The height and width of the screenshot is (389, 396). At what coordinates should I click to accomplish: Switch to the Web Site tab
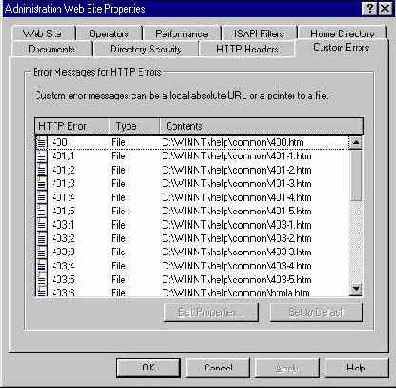click(42, 34)
